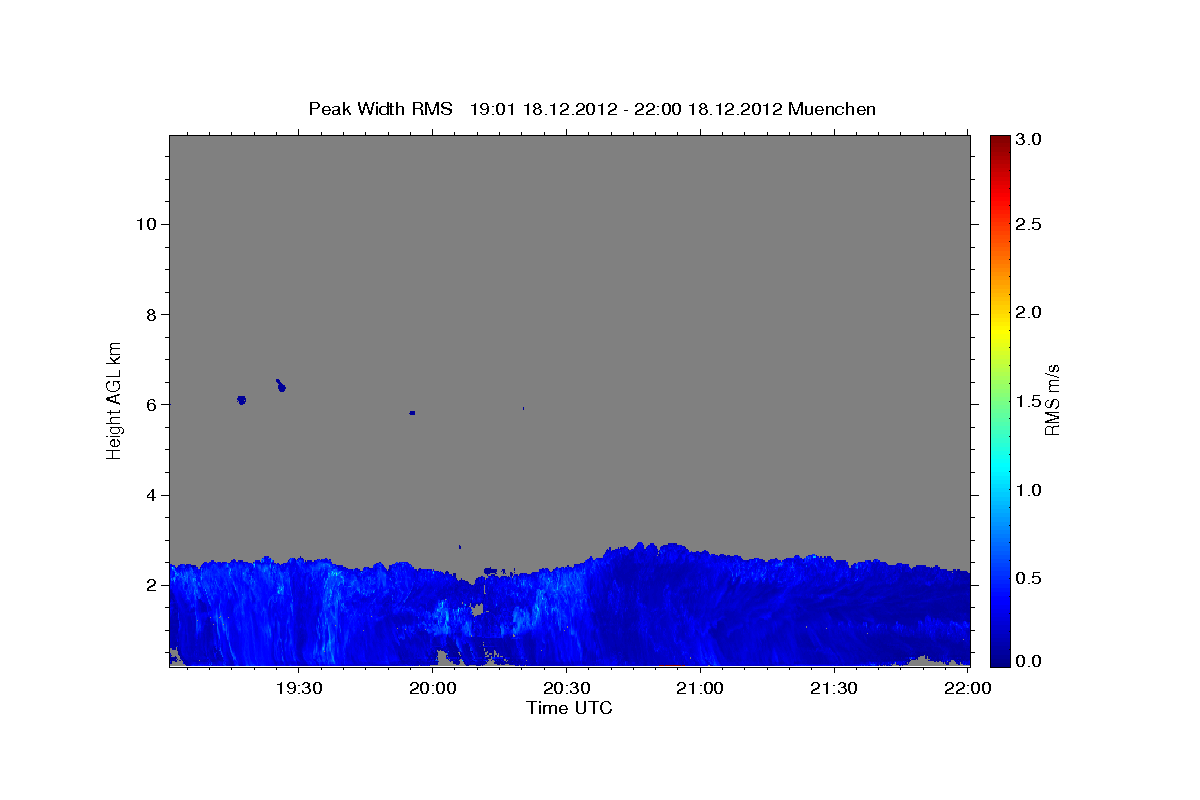Click the colorbar value 3.0
The width and height of the screenshot is (1200, 800).
pyautogui.click(x=1028, y=140)
